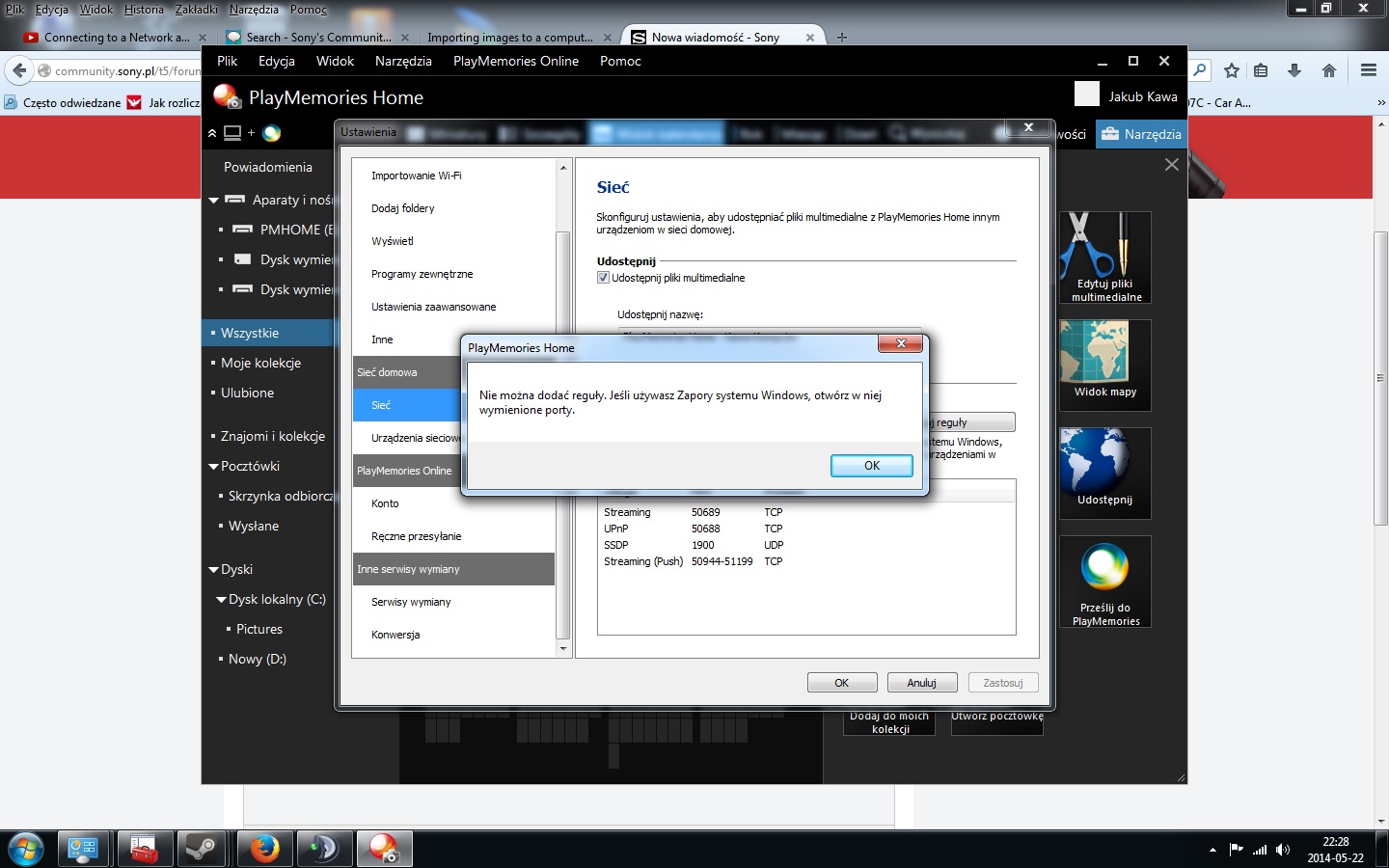The width and height of the screenshot is (1389, 868).
Task: Select Wszystkie in the sidebar
Action: pyautogui.click(x=268, y=333)
